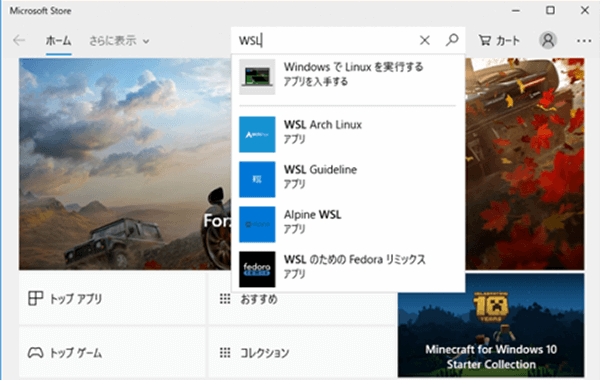Click the トップ アプリ grid icon
Image resolution: width=600 pixels, height=380 pixels.
35,298
